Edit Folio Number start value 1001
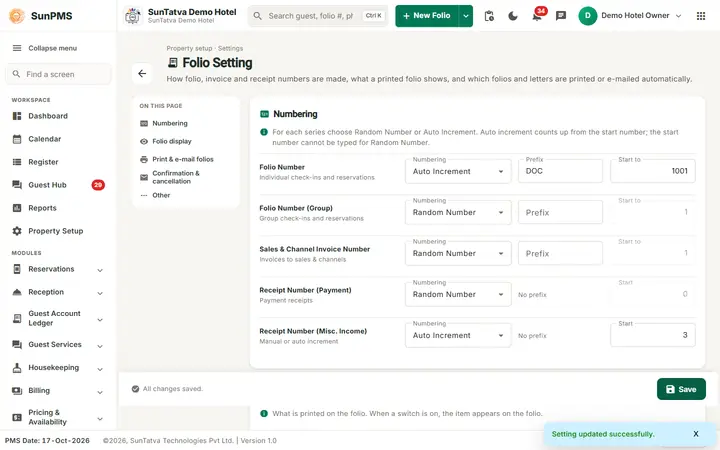The width and height of the screenshot is (720, 450). (652, 171)
